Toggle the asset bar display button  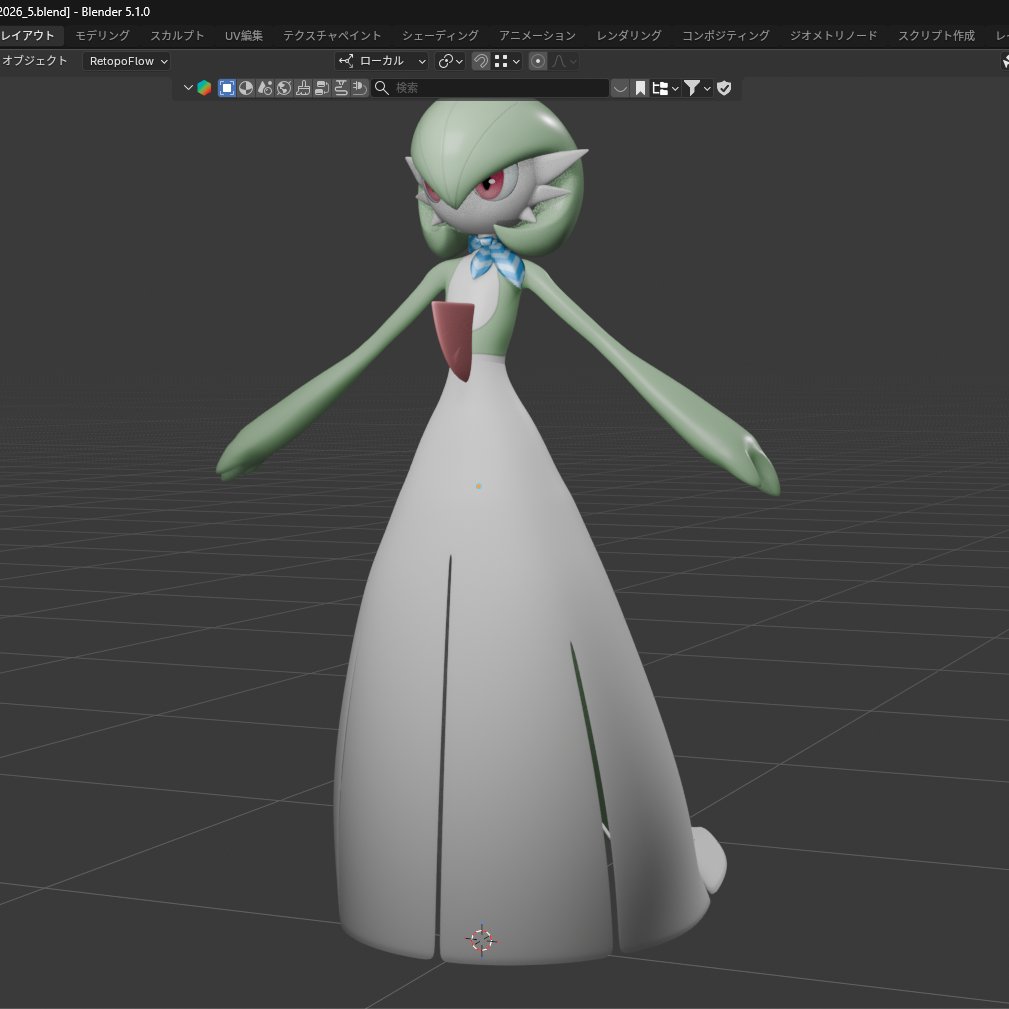pyautogui.click(x=620, y=88)
